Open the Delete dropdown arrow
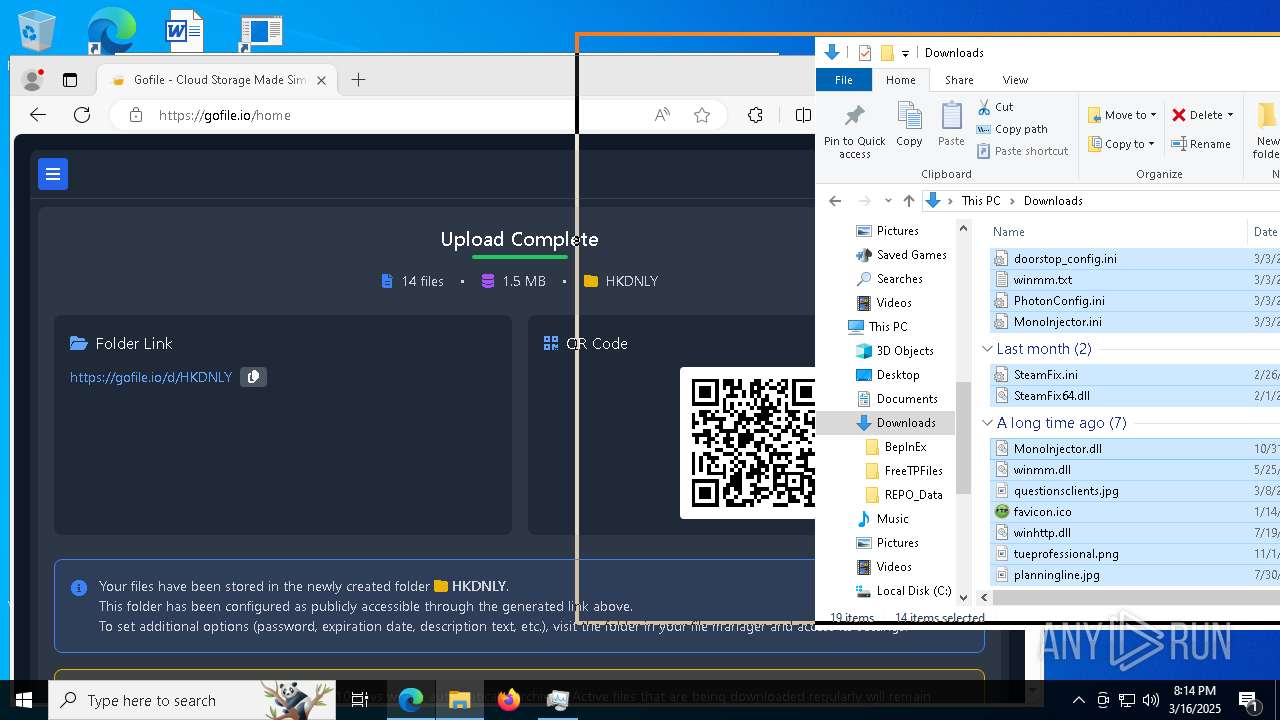 (x=1230, y=115)
